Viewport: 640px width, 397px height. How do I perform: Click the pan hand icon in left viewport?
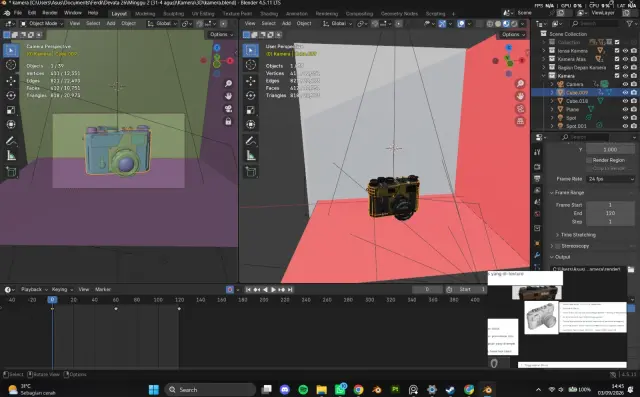click(228, 96)
